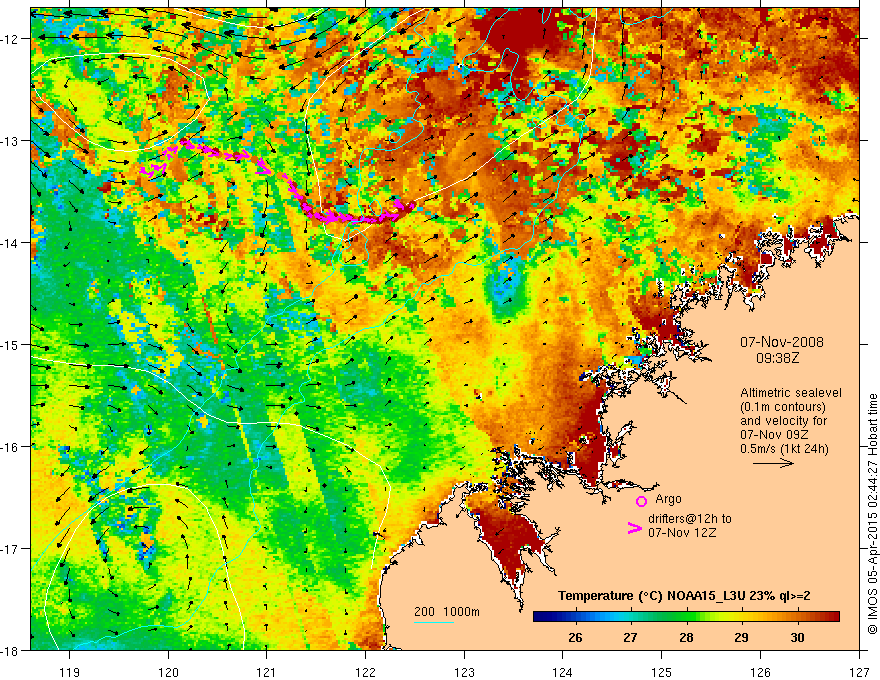Click the temperature colour bar
Image resolution: width=880 pixels, height=680 pixels.
point(686,617)
